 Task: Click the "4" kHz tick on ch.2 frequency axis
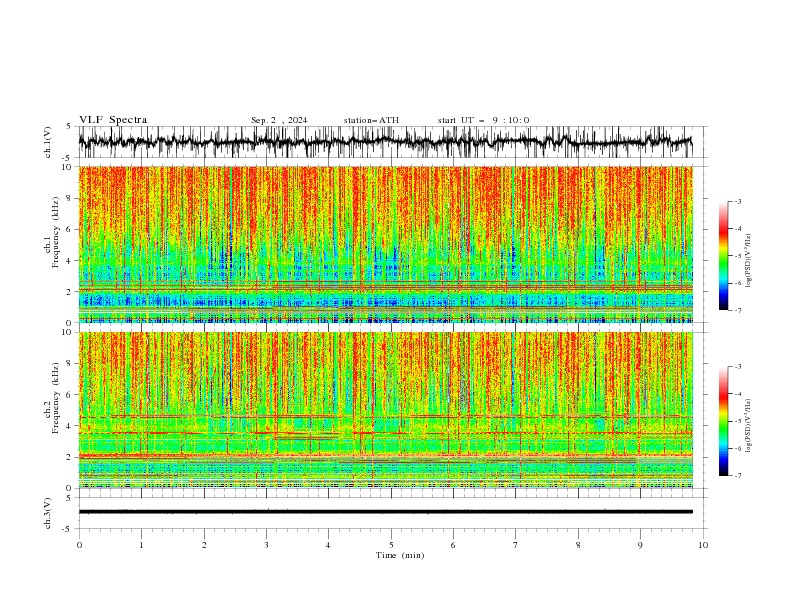click(x=70, y=426)
